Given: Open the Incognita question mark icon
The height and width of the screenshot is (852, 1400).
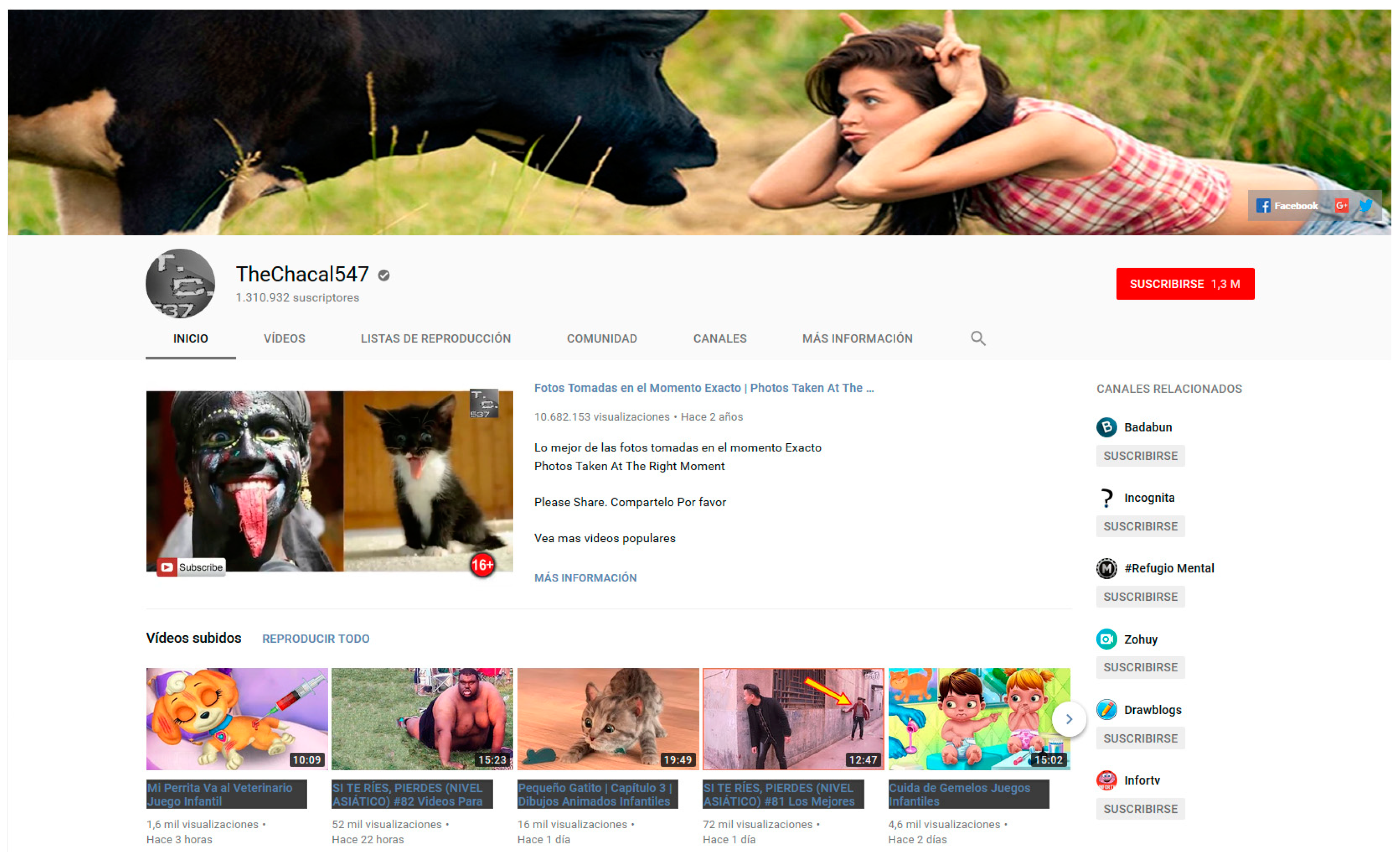Looking at the screenshot, I should point(1106,498).
